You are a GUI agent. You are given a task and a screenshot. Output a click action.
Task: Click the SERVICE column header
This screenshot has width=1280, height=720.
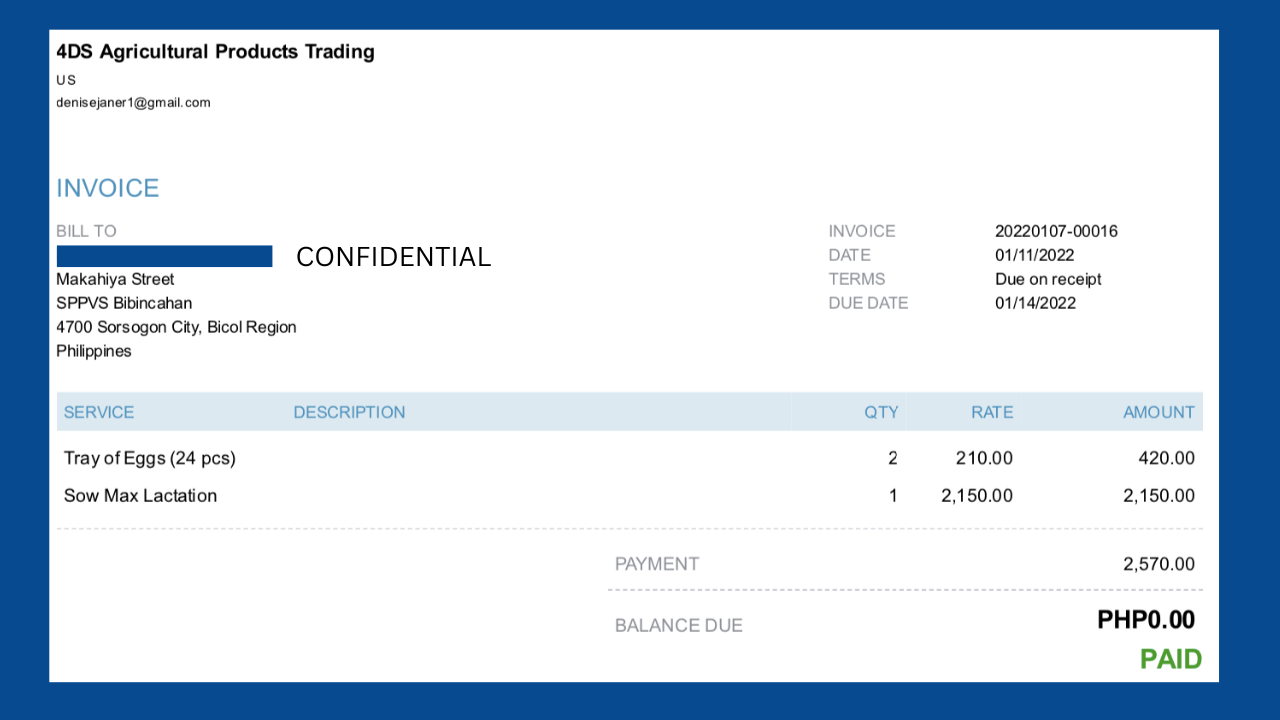(x=99, y=412)
